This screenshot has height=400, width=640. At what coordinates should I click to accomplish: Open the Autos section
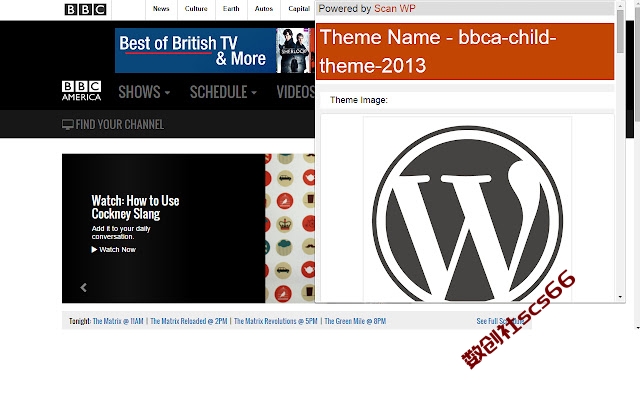coord(264,9)
